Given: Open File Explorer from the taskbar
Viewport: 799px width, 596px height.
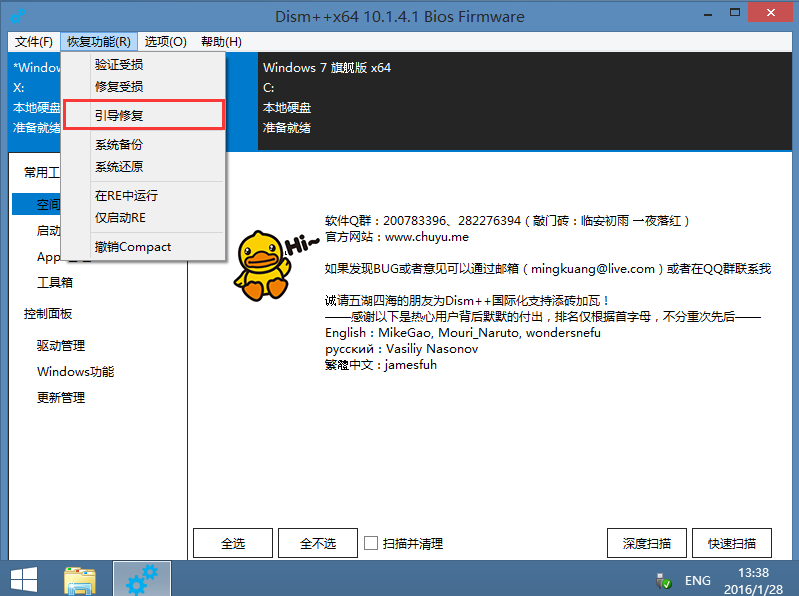Looking at the screenshot, I should point(79,580).
